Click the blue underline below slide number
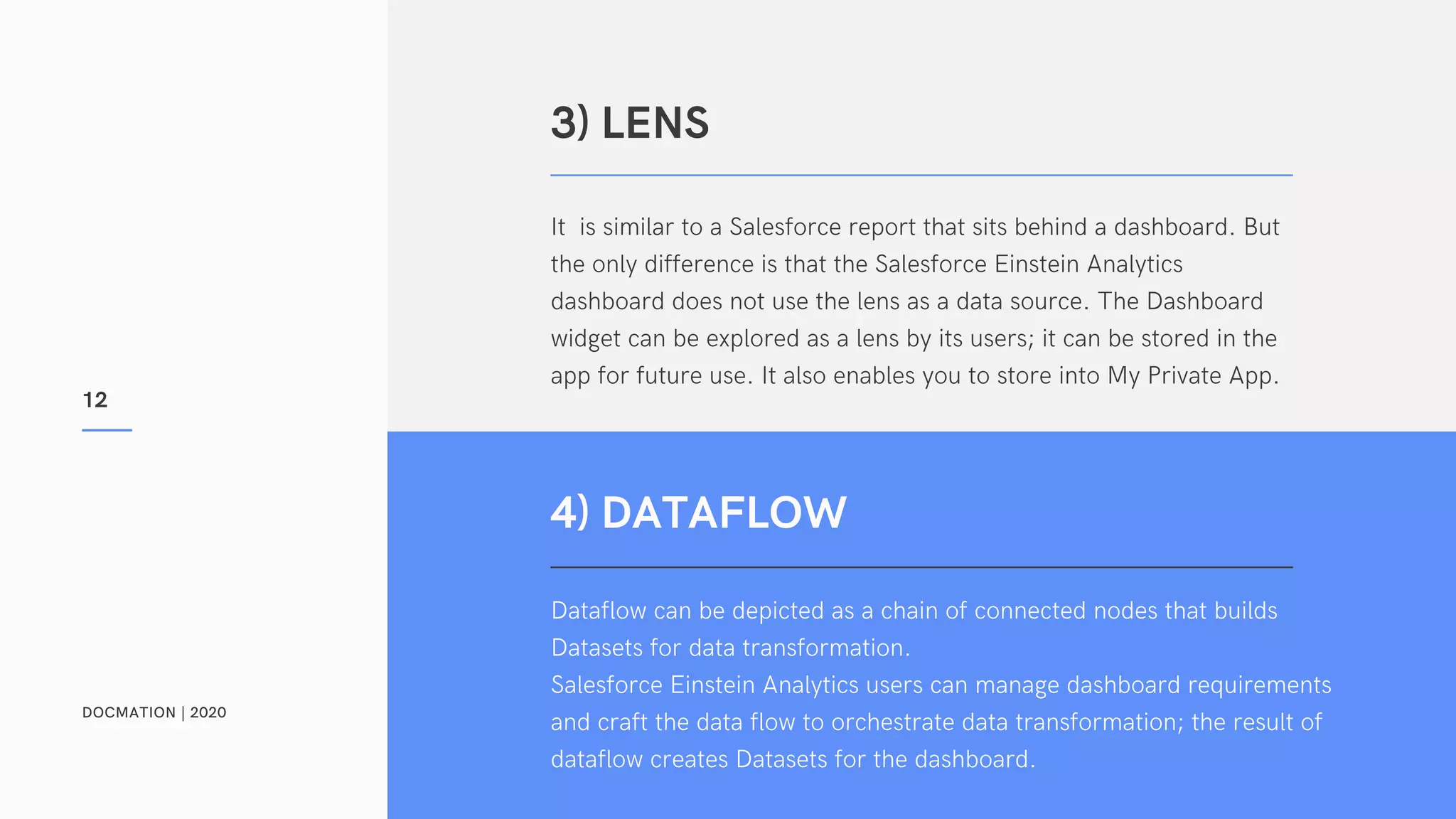This screenshot has width=1456, height=819. (x=107, y=430)
